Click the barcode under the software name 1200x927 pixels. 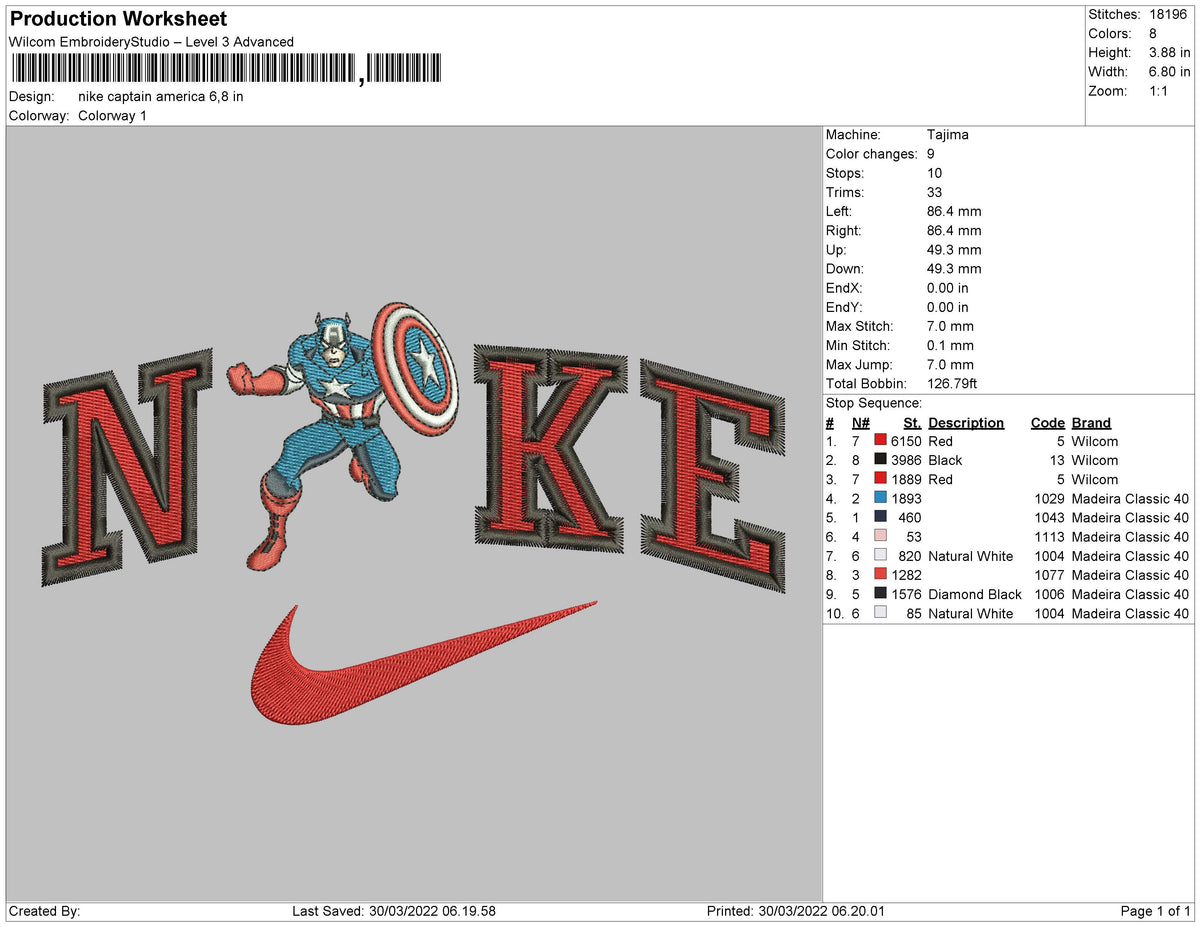225,68
